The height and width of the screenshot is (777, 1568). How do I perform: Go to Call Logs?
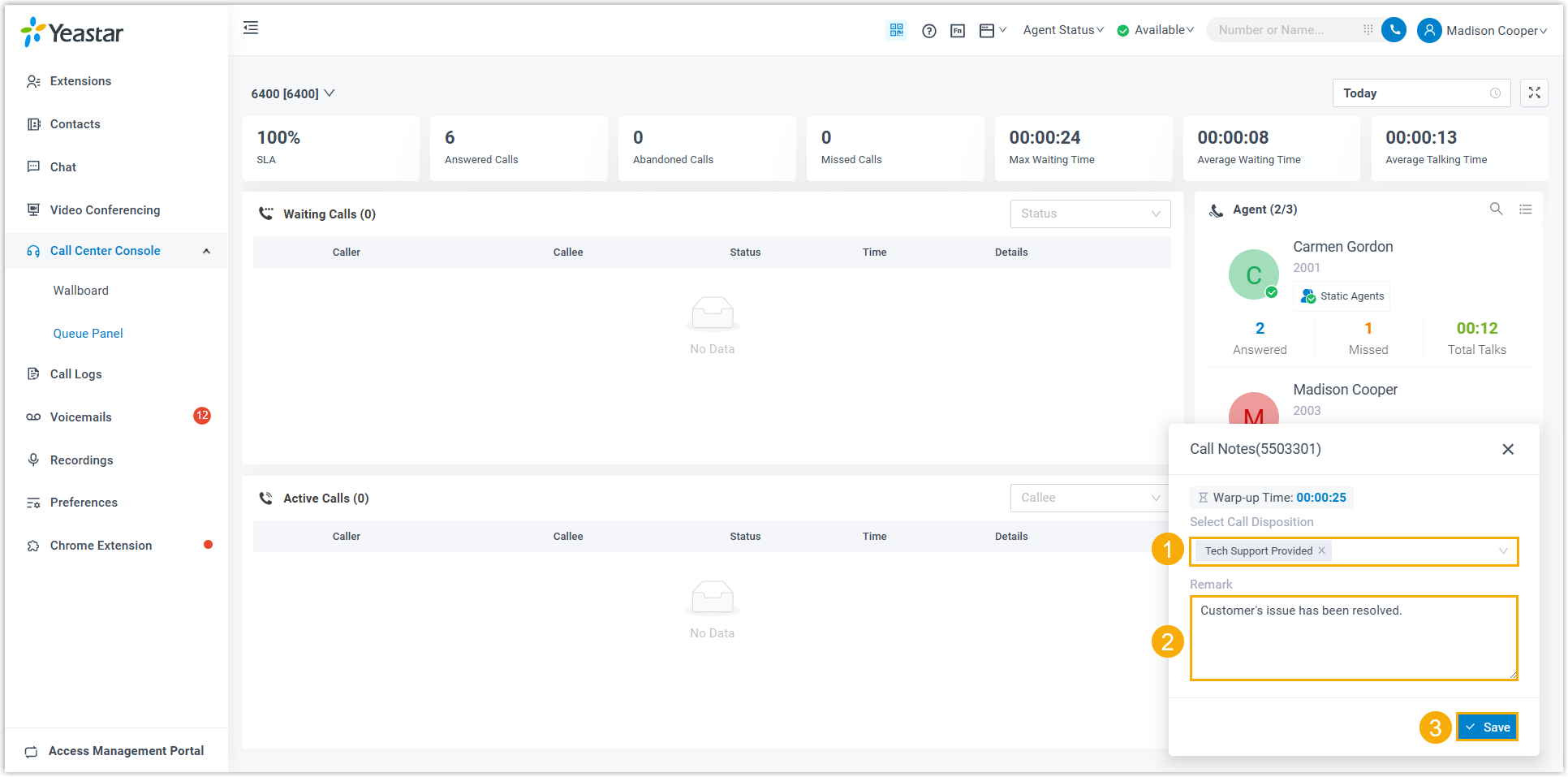[x=75, y=374]
